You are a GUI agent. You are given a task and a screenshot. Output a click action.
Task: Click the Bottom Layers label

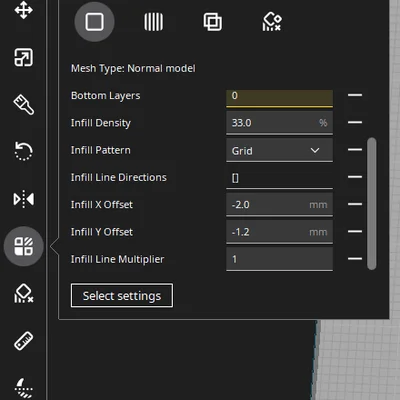[x=105, y=96]
